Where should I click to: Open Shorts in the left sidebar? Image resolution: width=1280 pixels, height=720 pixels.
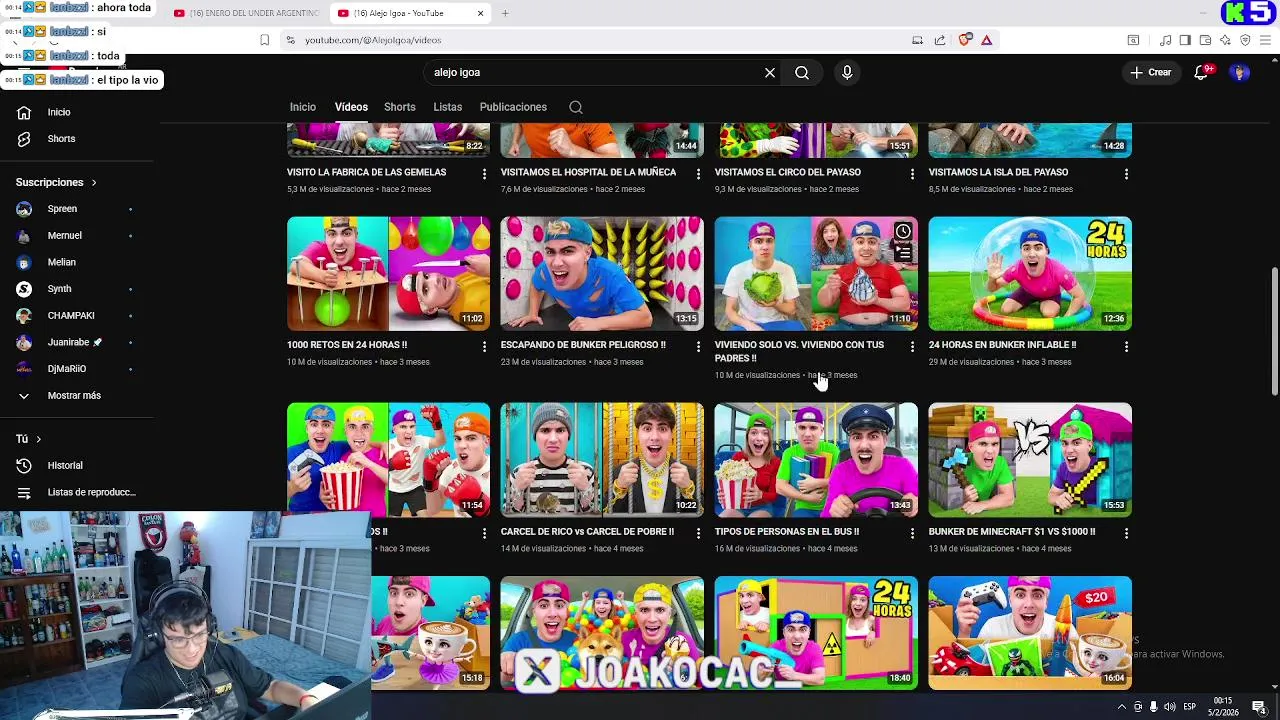[77, 139]
